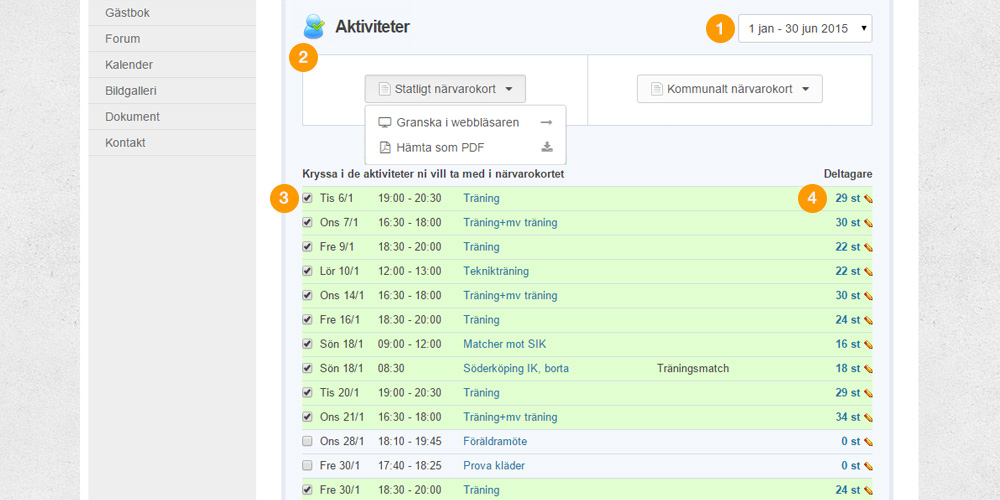Click the 29 st participant count for Tis 20/1
The width and height of the screenshot is (1000, 500).
(847, 393)
